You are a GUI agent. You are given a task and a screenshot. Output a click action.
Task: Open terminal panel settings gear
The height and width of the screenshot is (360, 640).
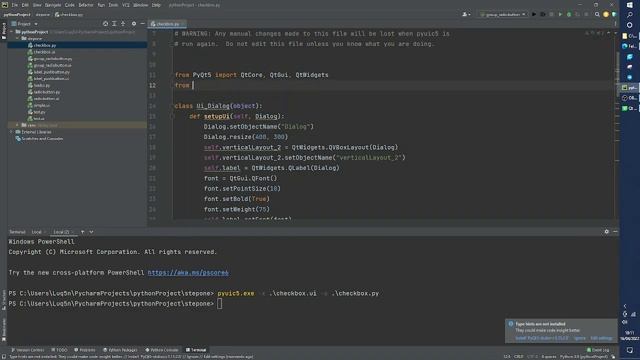click(607, 232)
